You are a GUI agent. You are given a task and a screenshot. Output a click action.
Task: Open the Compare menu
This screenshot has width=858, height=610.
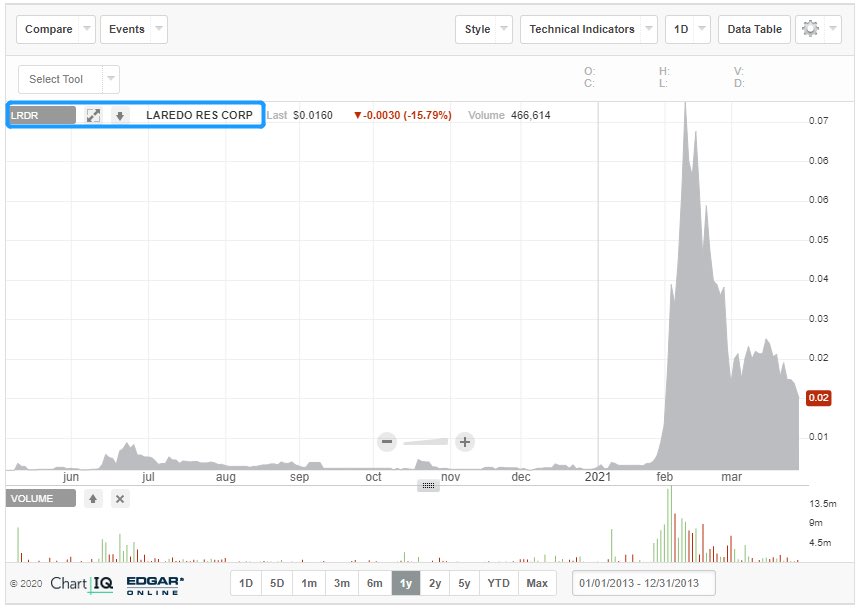pyautogui.click(x=55, y=29)
